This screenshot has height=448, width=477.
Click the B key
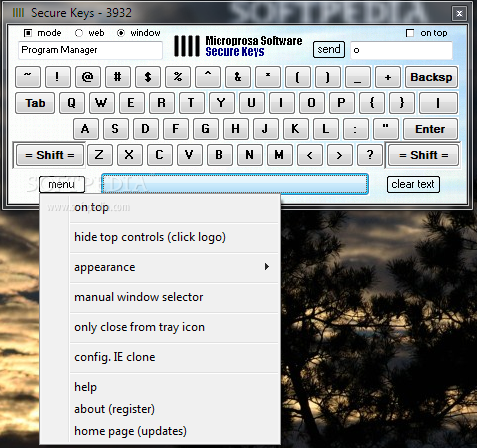pyautogui.click(x=220, y=155)
